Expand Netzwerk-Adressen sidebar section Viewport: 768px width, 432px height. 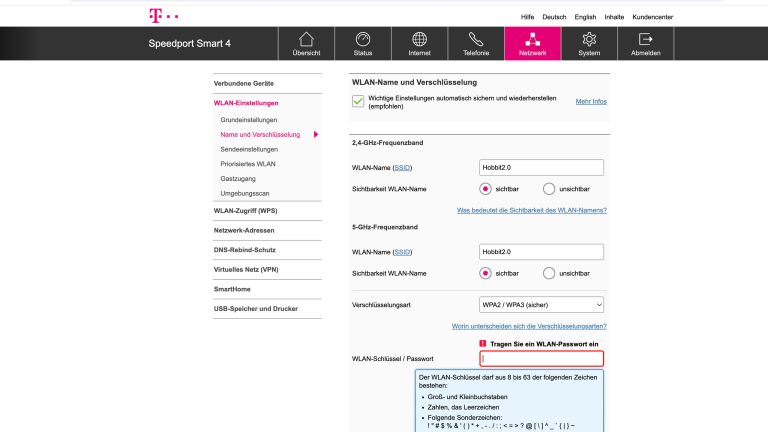pos(244,230)
